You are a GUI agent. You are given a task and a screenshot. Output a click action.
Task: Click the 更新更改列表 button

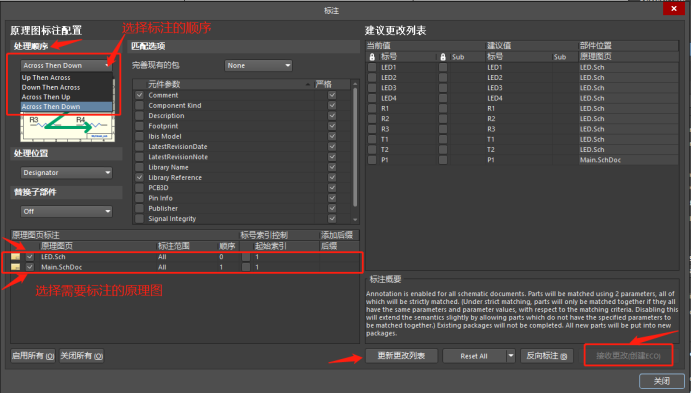(x=401, y=356)
